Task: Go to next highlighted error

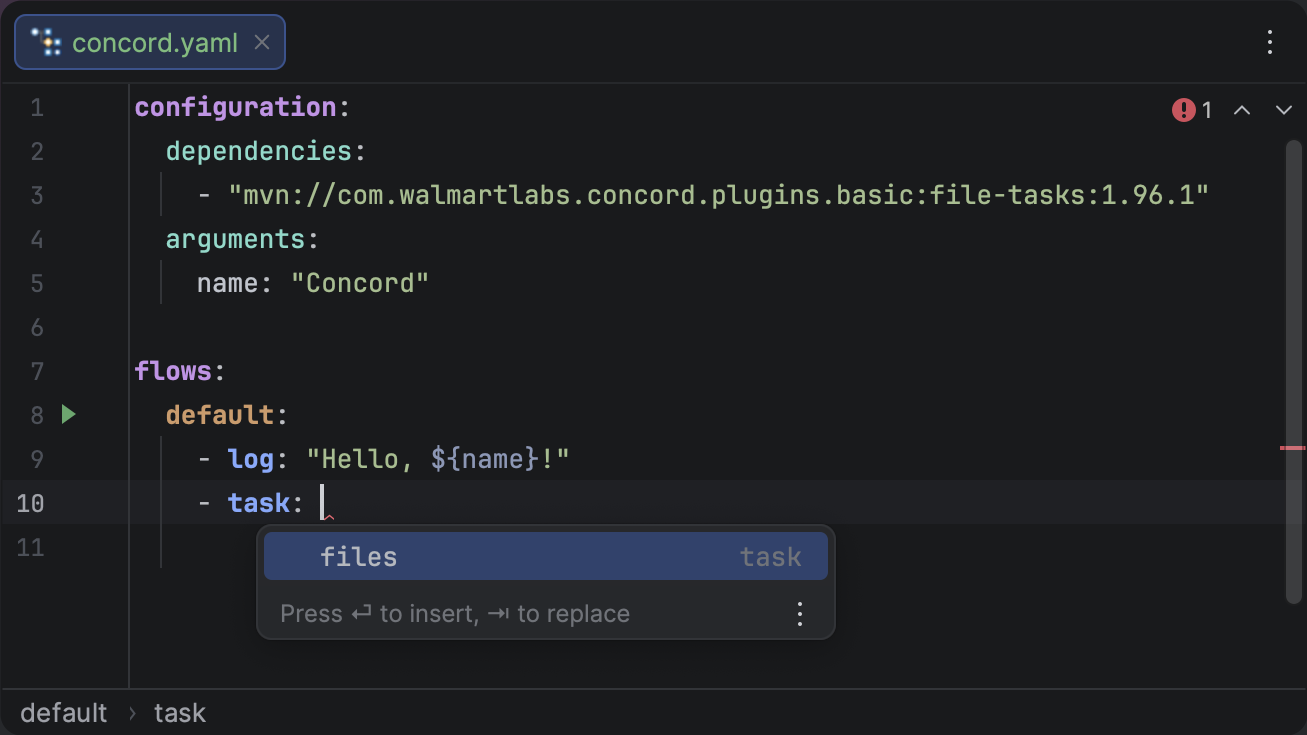Action: pyautogui.click(x=1284, y=110)
